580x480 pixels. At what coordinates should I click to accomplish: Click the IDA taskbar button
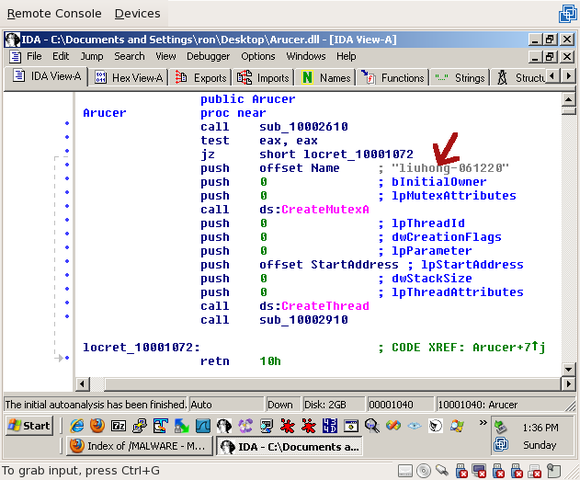289,446
